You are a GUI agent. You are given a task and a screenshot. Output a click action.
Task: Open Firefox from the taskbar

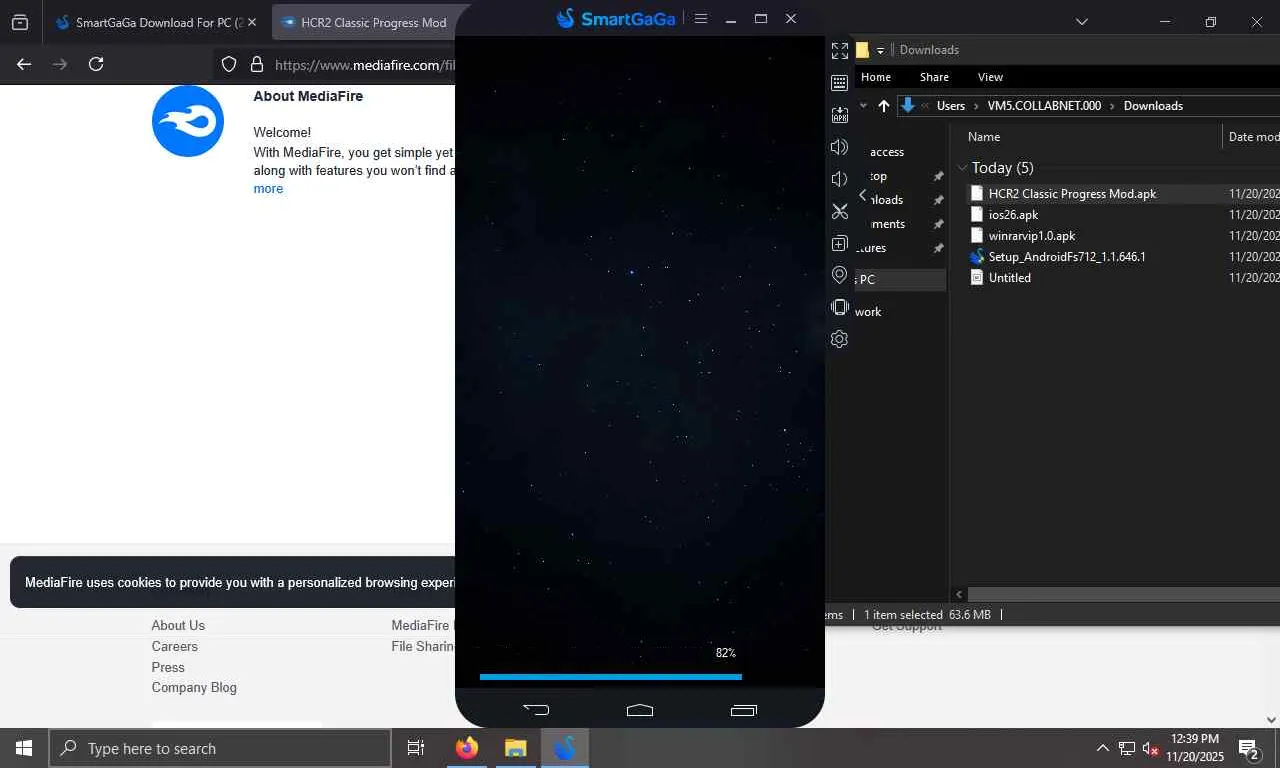point(466,748)
